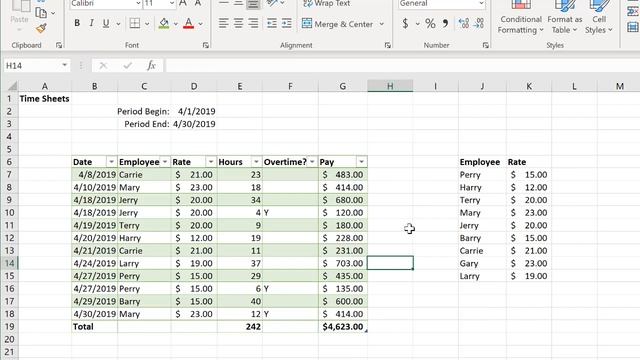Viewport: 640px width, 360px height.
Task: Apply red Font Color
Action: click(x=189, y=24)
